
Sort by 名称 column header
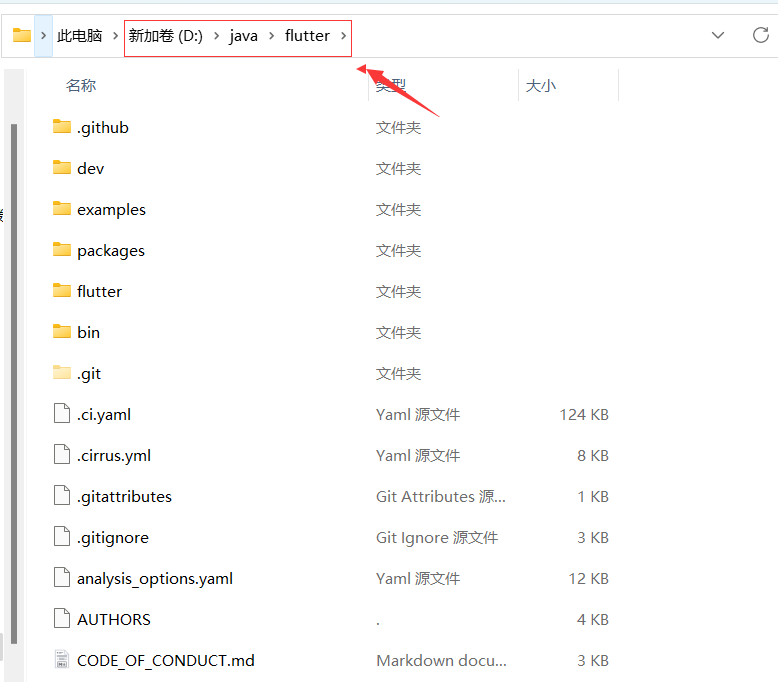[81, 85]
